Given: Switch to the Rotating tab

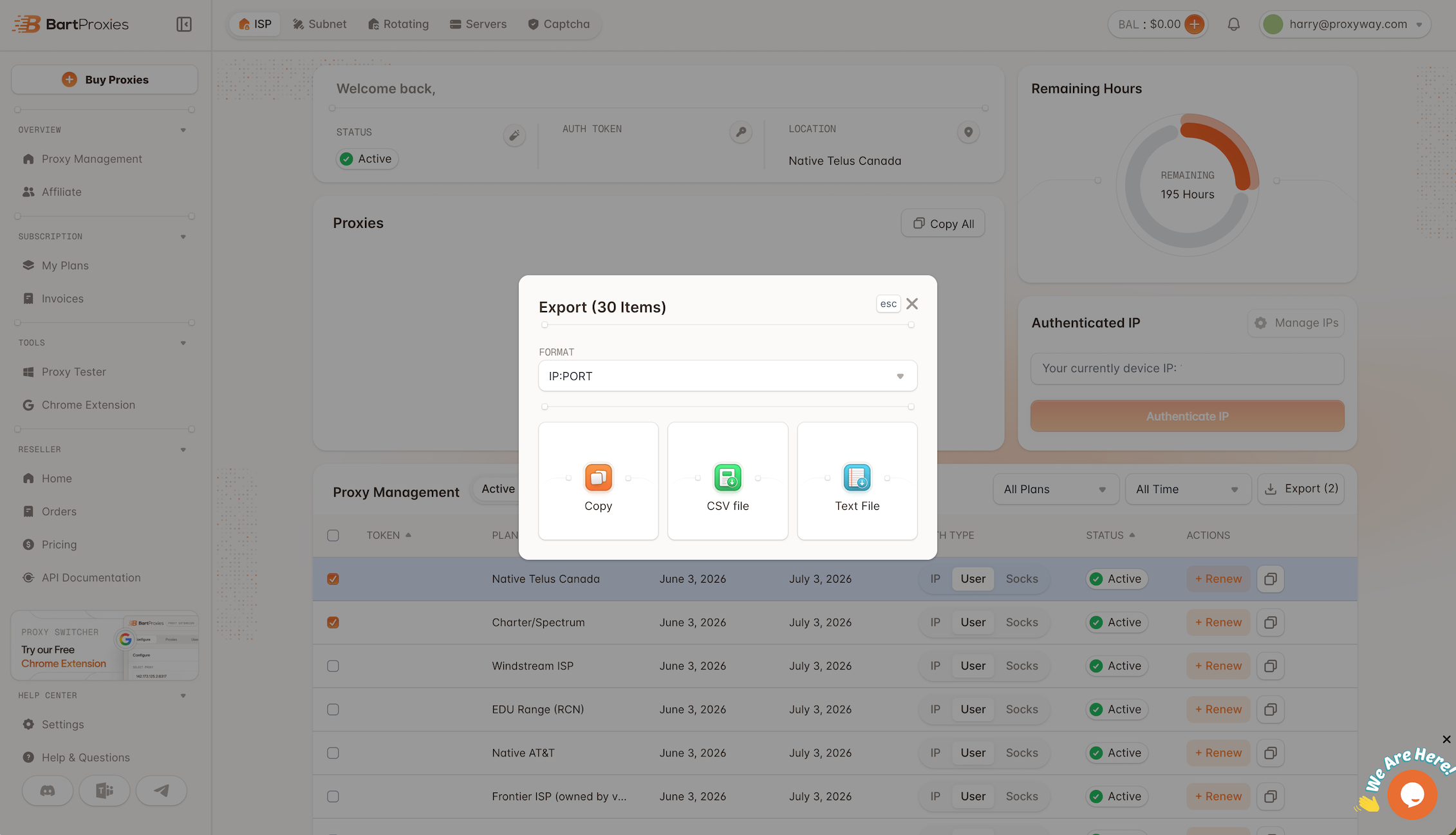Looking at the screenshot, I should (398, 24).
